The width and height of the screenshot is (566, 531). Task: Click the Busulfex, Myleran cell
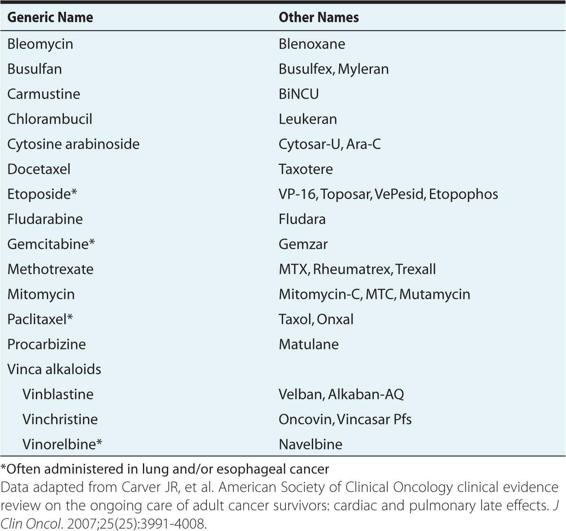tap(334, 69)
